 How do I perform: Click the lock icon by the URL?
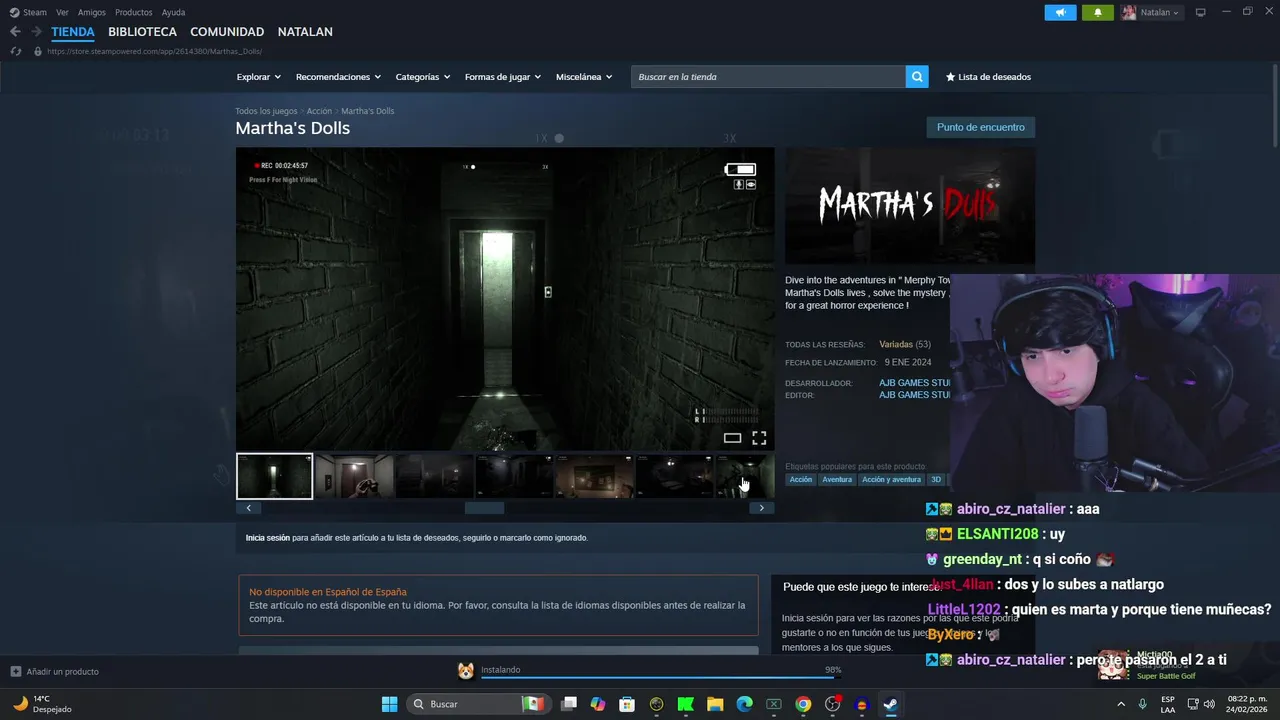click(38, 51)
